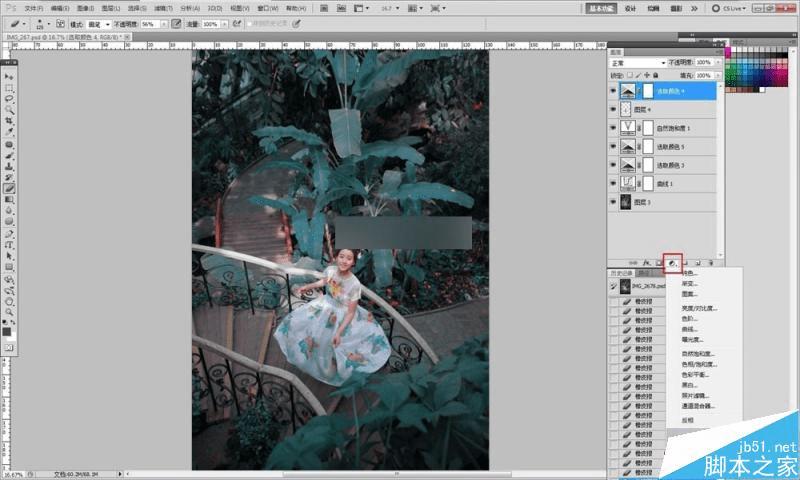This screenshot has height=480, width=800.
Task: Hide the 选取颜色 4 layer
Action: pyautogui.click(x=614, y=91)
